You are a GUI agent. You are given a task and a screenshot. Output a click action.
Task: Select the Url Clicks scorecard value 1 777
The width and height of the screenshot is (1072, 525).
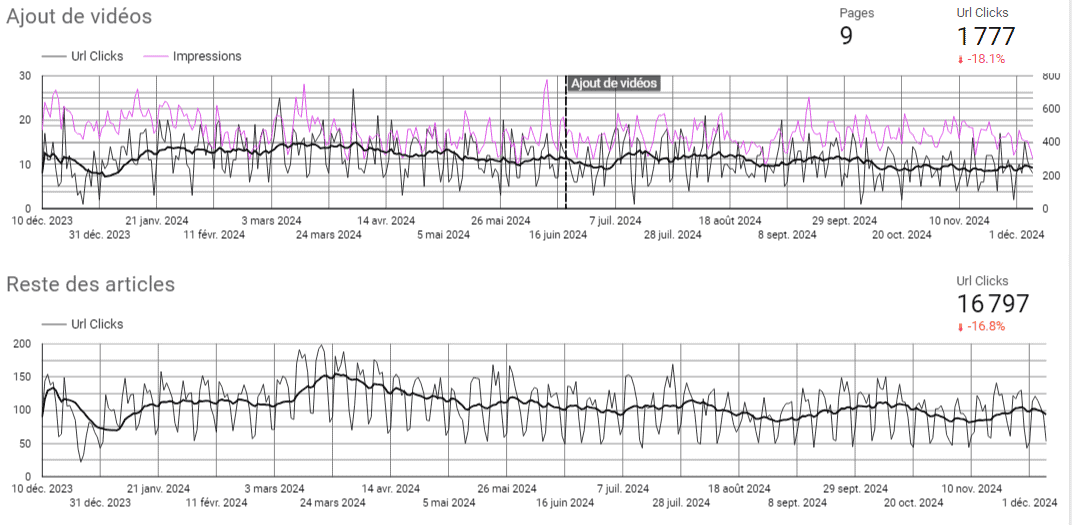[x=986, y=37]
